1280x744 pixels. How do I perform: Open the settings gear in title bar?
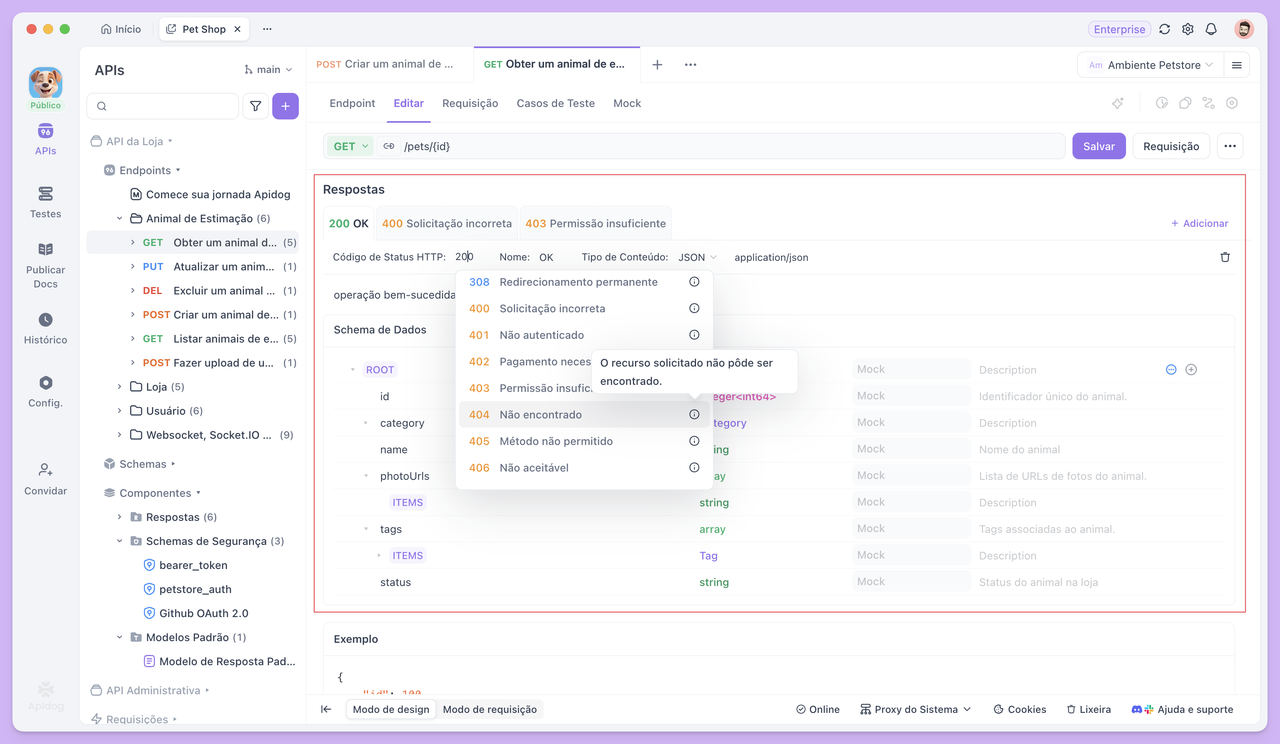(x=1188, y=29)
